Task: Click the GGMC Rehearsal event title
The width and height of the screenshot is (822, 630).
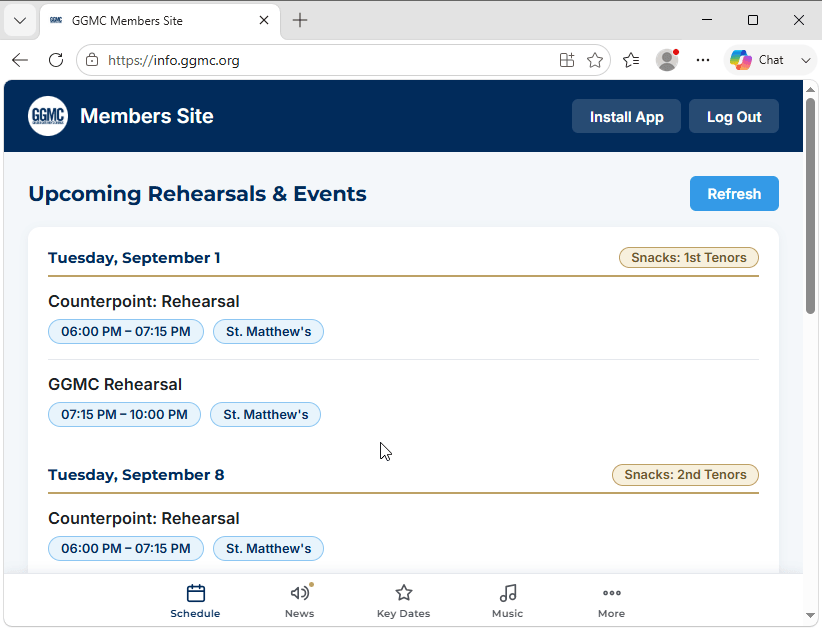Action: pos(115,384)
